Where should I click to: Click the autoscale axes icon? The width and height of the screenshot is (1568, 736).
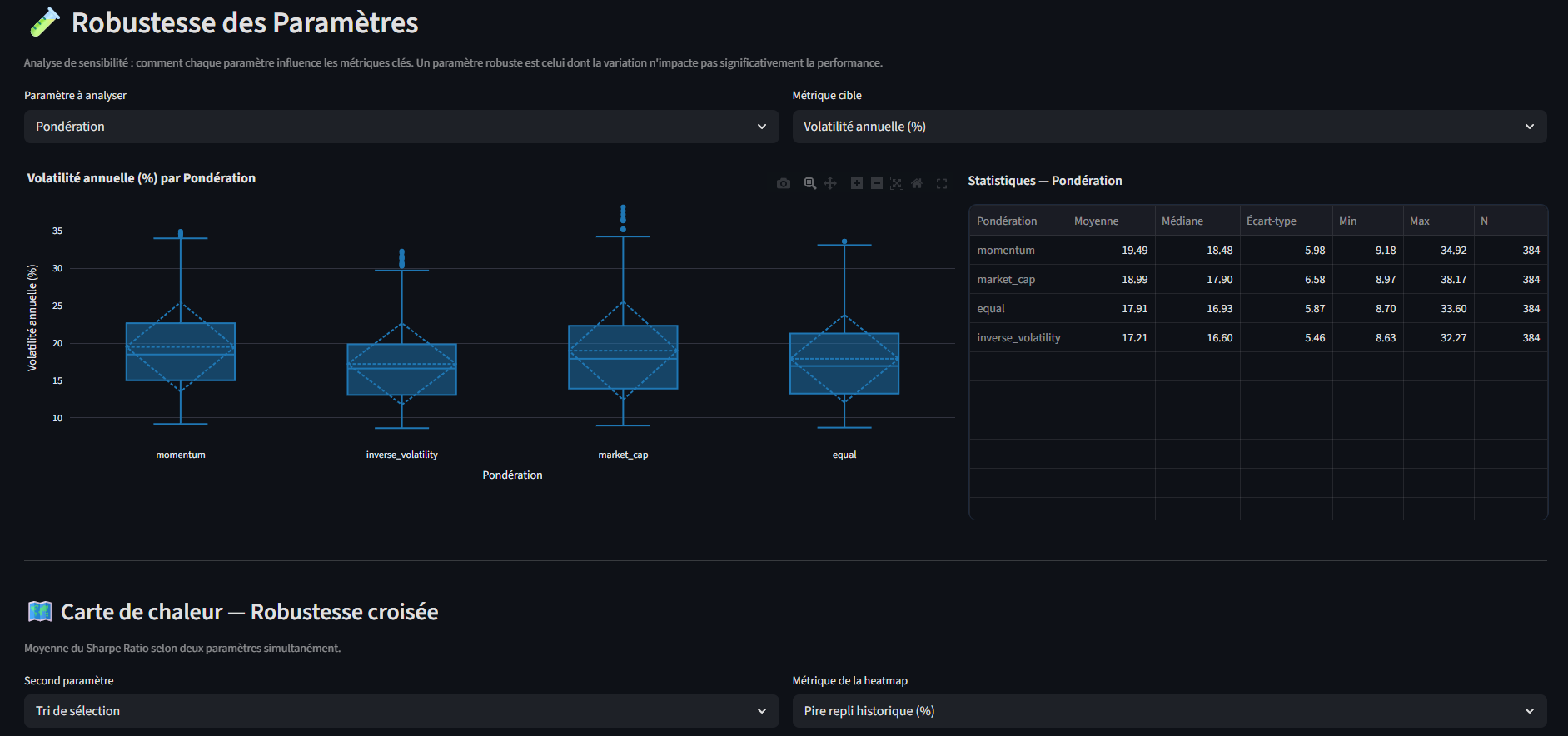pyautogui.click(x=897, y=183)
